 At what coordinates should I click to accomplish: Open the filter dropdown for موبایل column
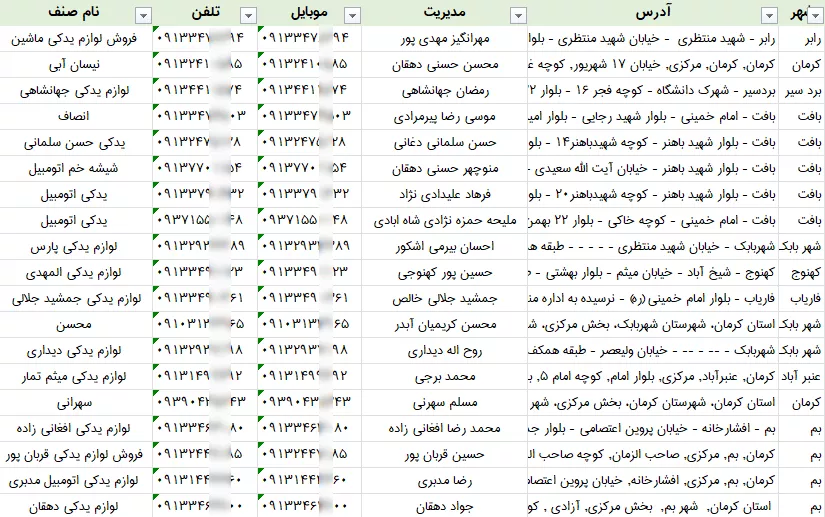353,16
